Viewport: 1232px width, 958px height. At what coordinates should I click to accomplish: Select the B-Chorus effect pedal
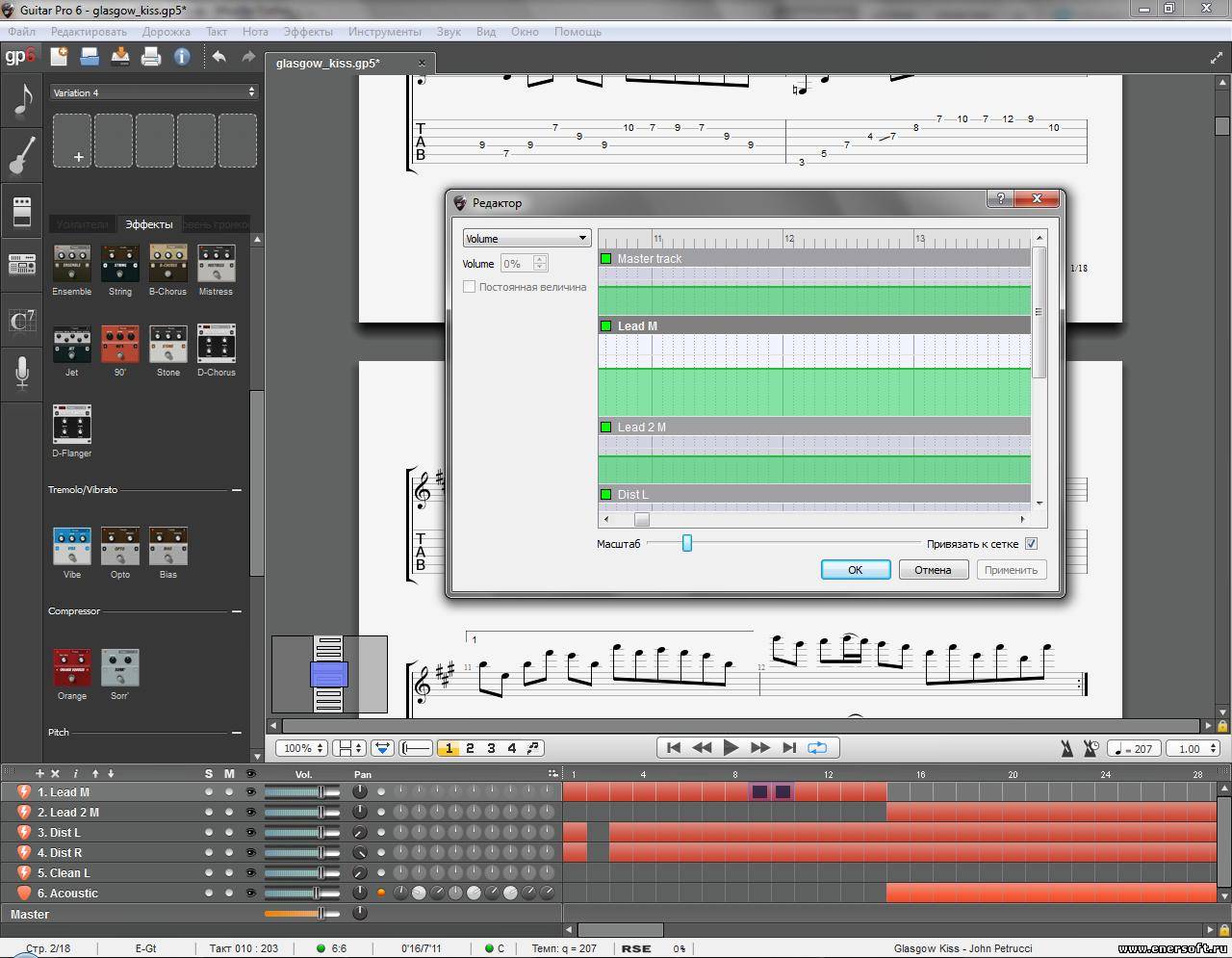168,263
